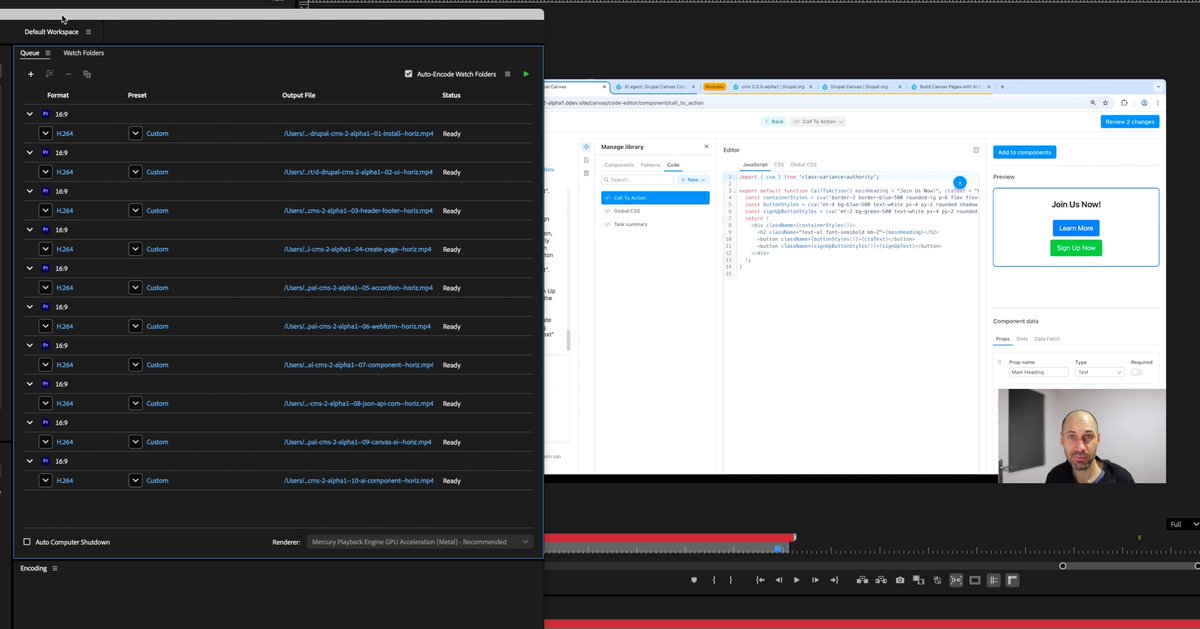Viewport: 1200px width, 629px height.
Task: Toggle the grid overlay icon in monitor controls
Action: coord(993,580)
